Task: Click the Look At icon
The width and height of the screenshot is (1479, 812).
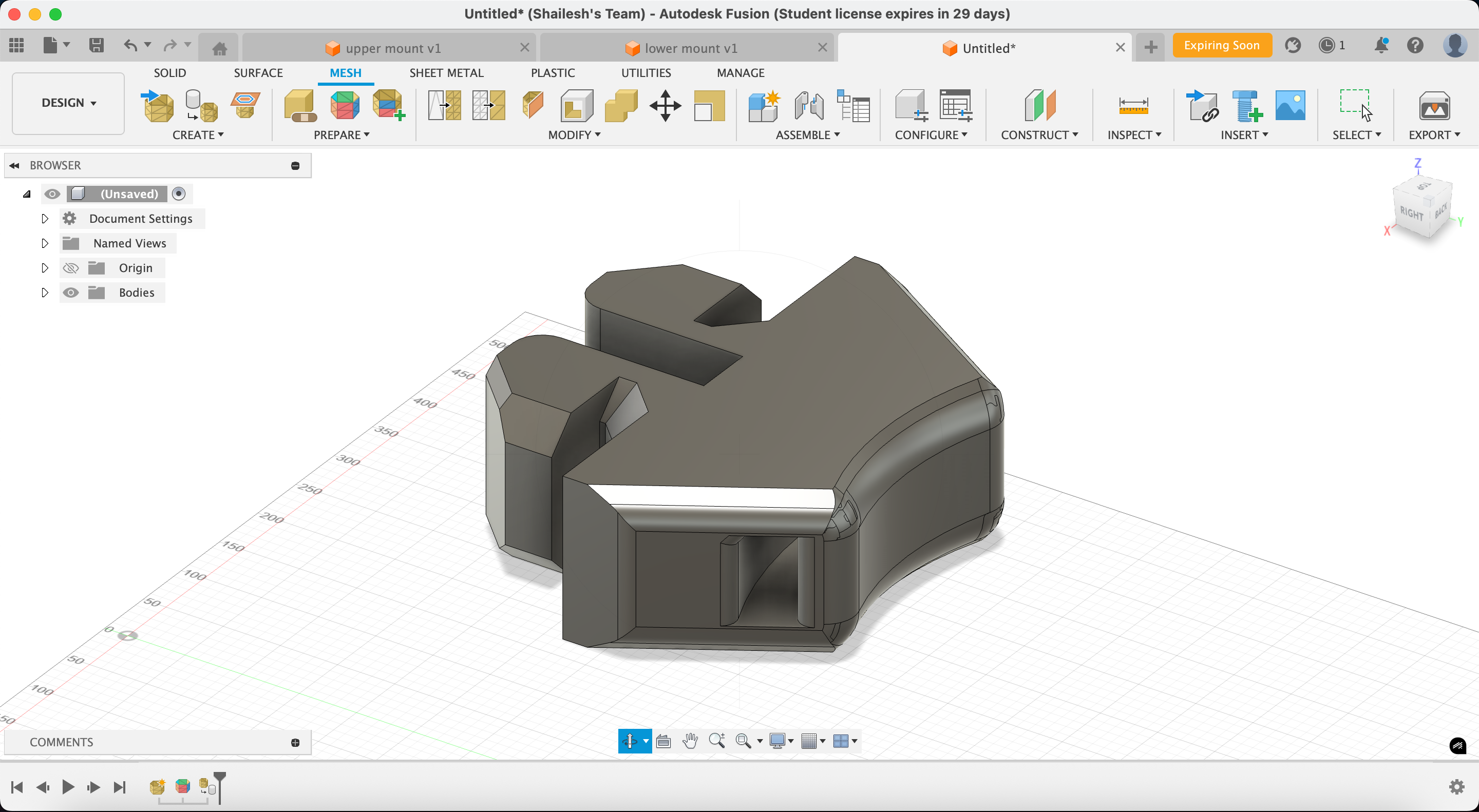Action: coord(663,741)
